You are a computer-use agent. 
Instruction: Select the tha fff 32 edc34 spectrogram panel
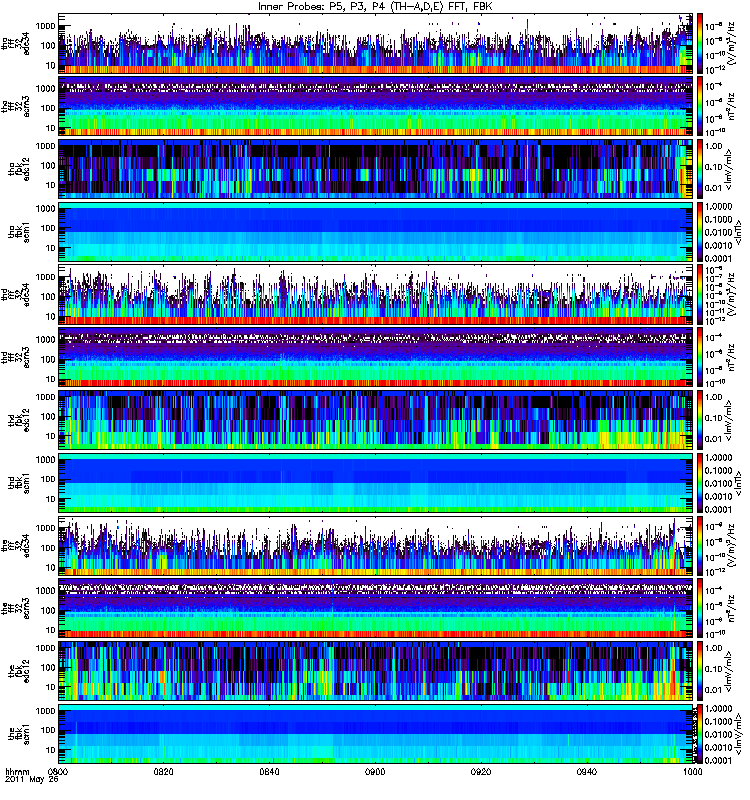375,44
